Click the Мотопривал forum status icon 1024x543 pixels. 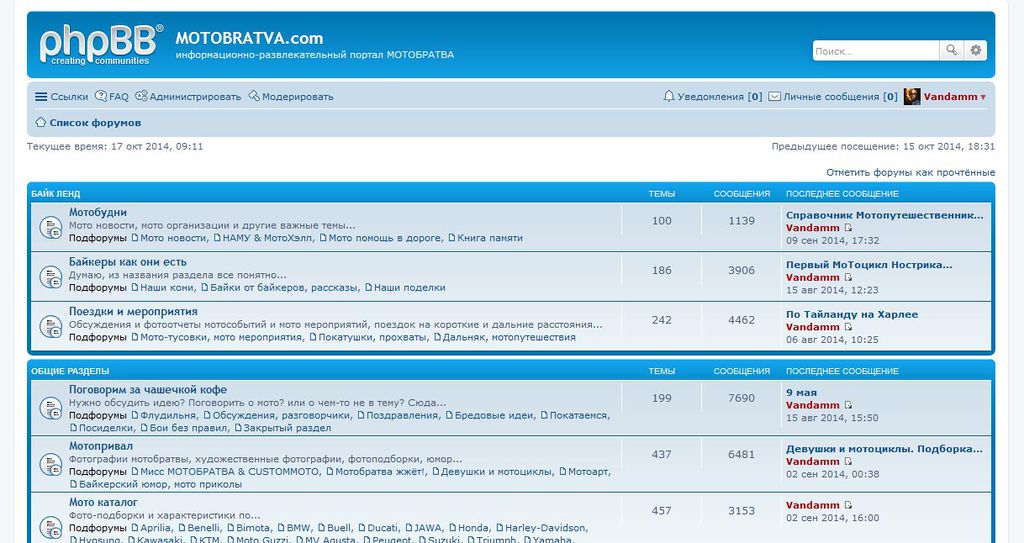[51, 464]
